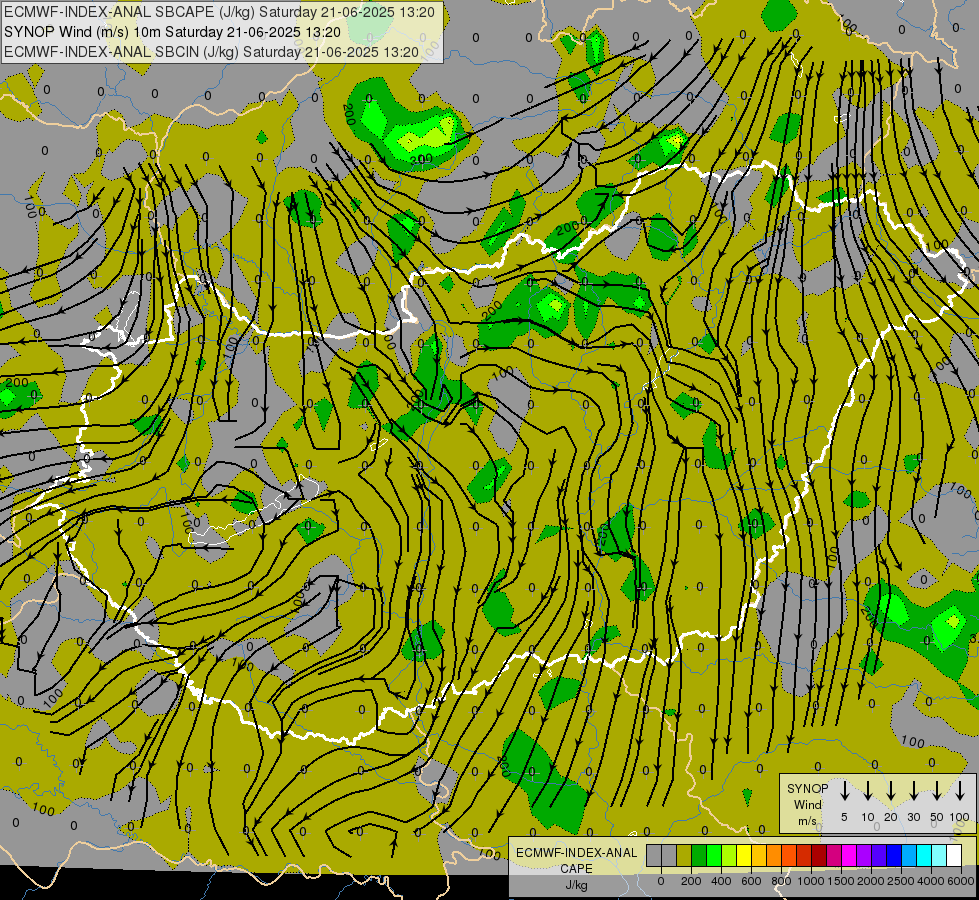The height and width of the screenshot is (900, 979).
Task: Pick the azure swatch right of 2500
Action: coord(908,855)
